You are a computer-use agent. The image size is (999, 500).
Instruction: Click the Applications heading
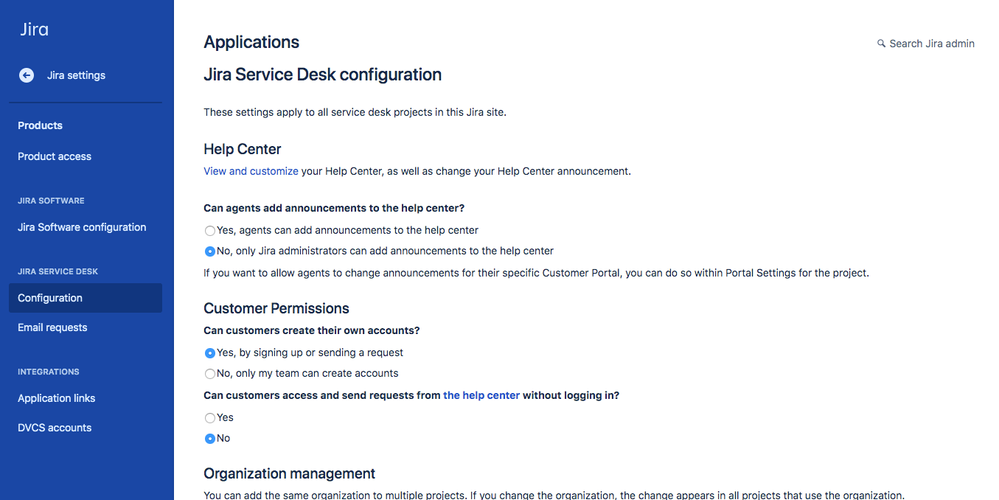click(x=251, y=42)
